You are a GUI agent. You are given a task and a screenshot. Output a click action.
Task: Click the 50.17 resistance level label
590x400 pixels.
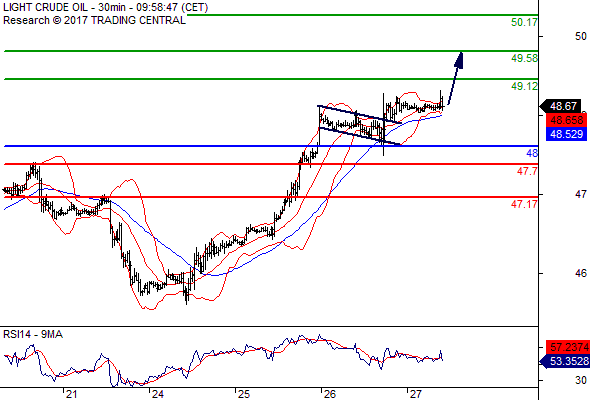click(x=524, y=22)
